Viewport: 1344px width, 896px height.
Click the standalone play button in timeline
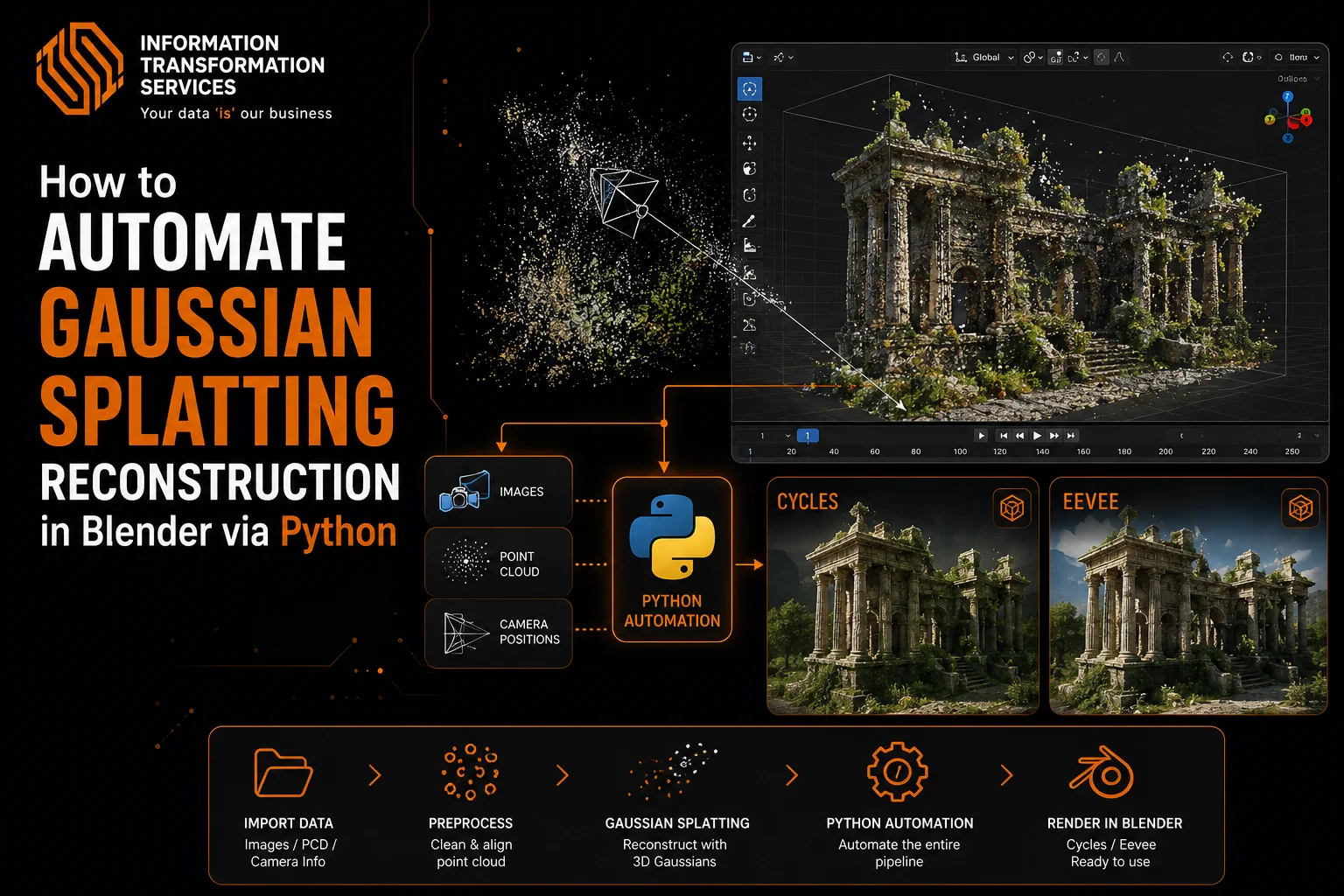coord(981,436)
